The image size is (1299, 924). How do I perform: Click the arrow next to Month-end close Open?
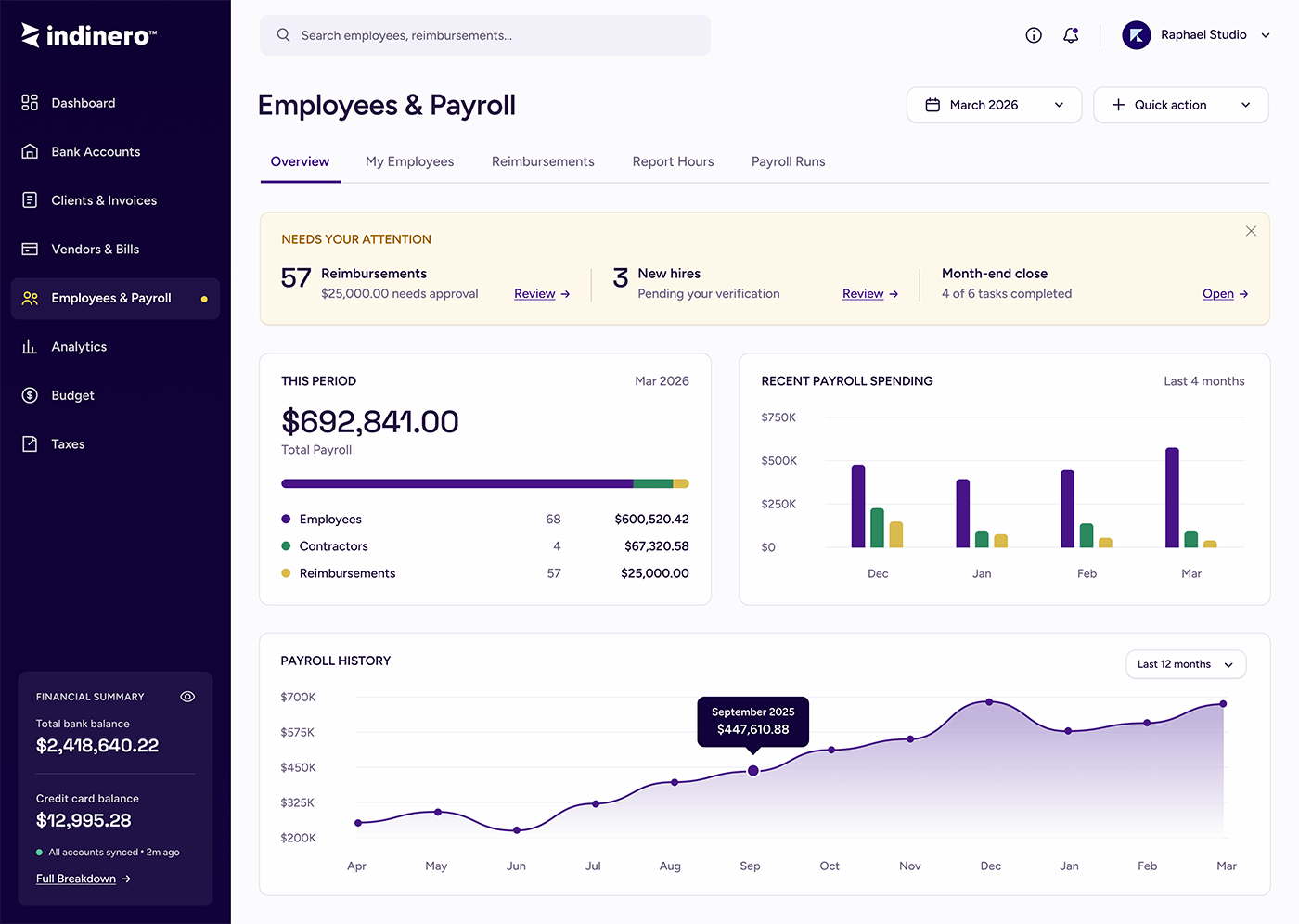tap(1244, 294)
